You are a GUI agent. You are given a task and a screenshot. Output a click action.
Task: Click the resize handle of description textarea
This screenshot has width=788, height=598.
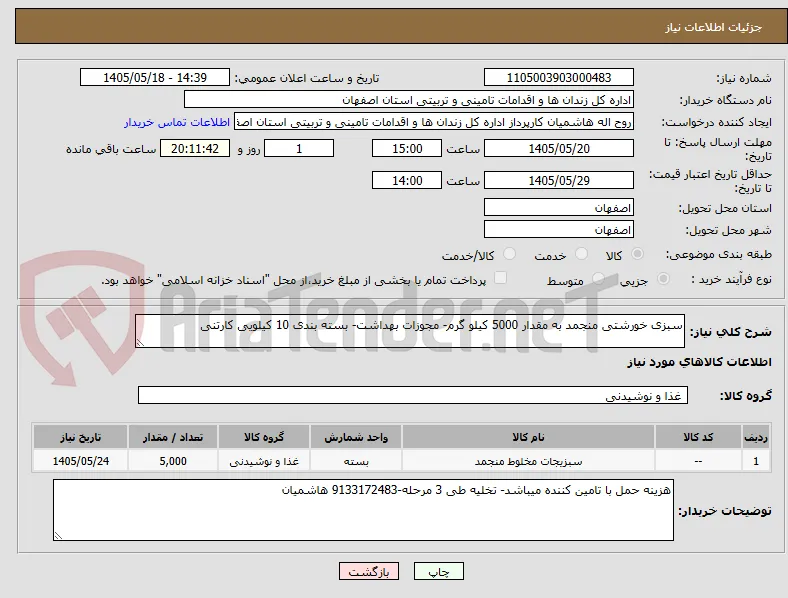(140, 343)
